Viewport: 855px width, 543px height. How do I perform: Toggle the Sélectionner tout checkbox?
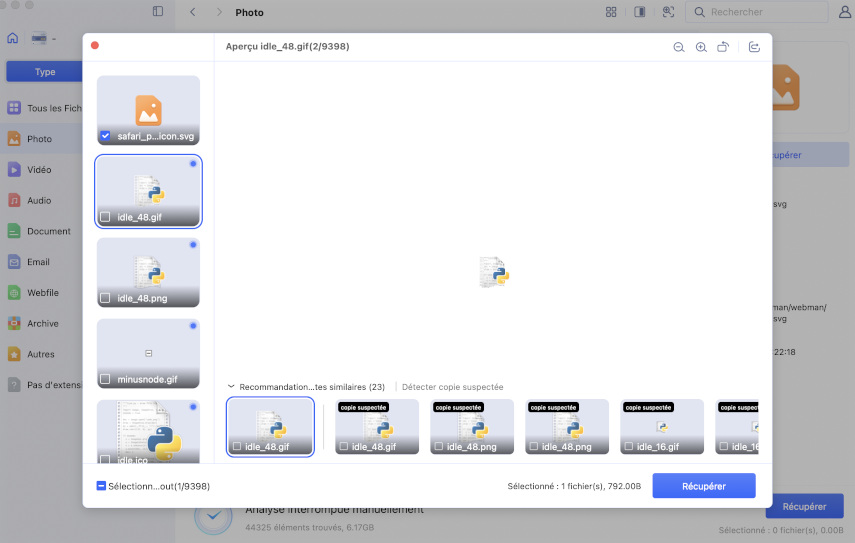tap(101, 486)
